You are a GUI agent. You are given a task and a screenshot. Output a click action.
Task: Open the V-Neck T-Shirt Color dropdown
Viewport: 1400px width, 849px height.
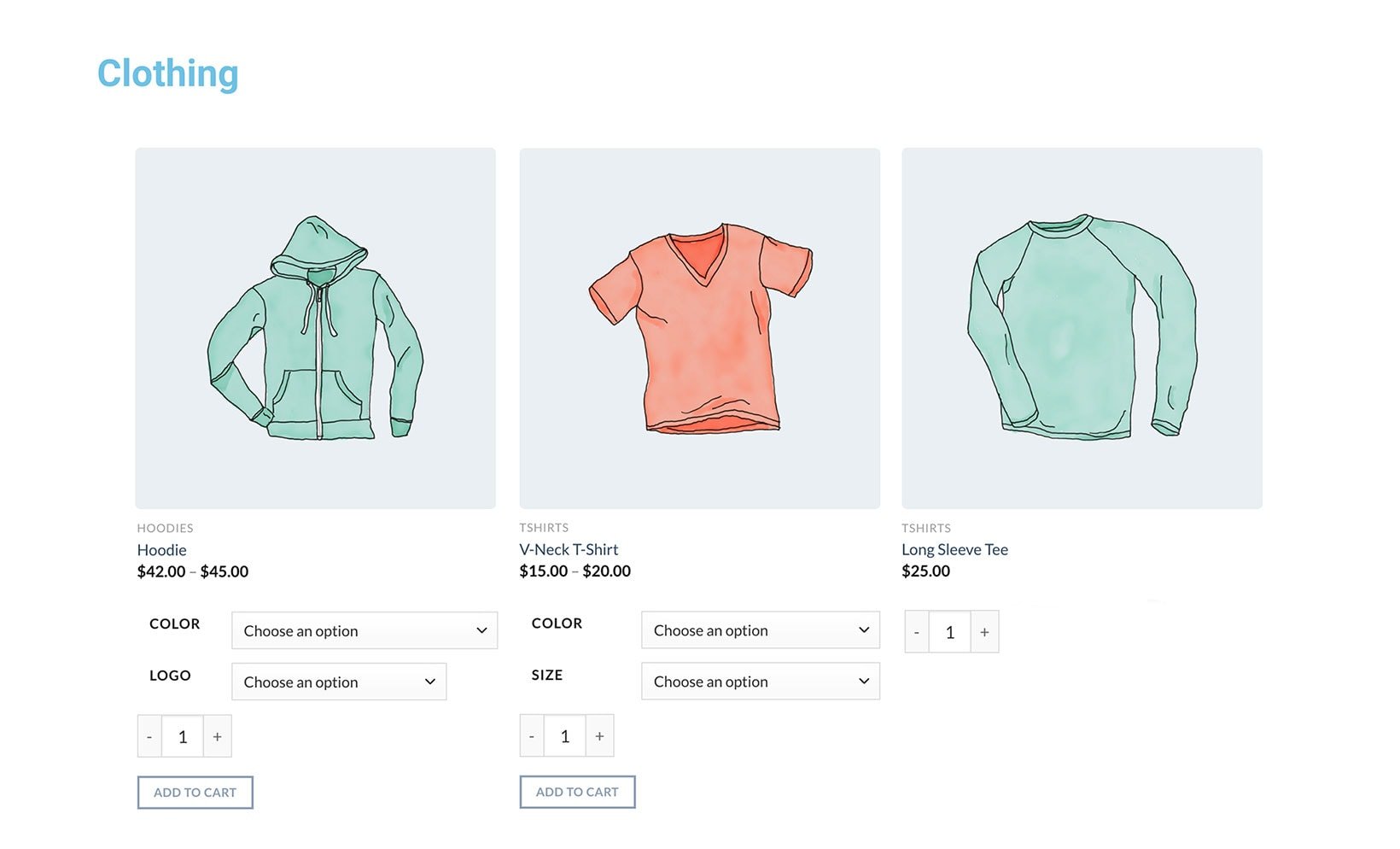coord(759,630)
